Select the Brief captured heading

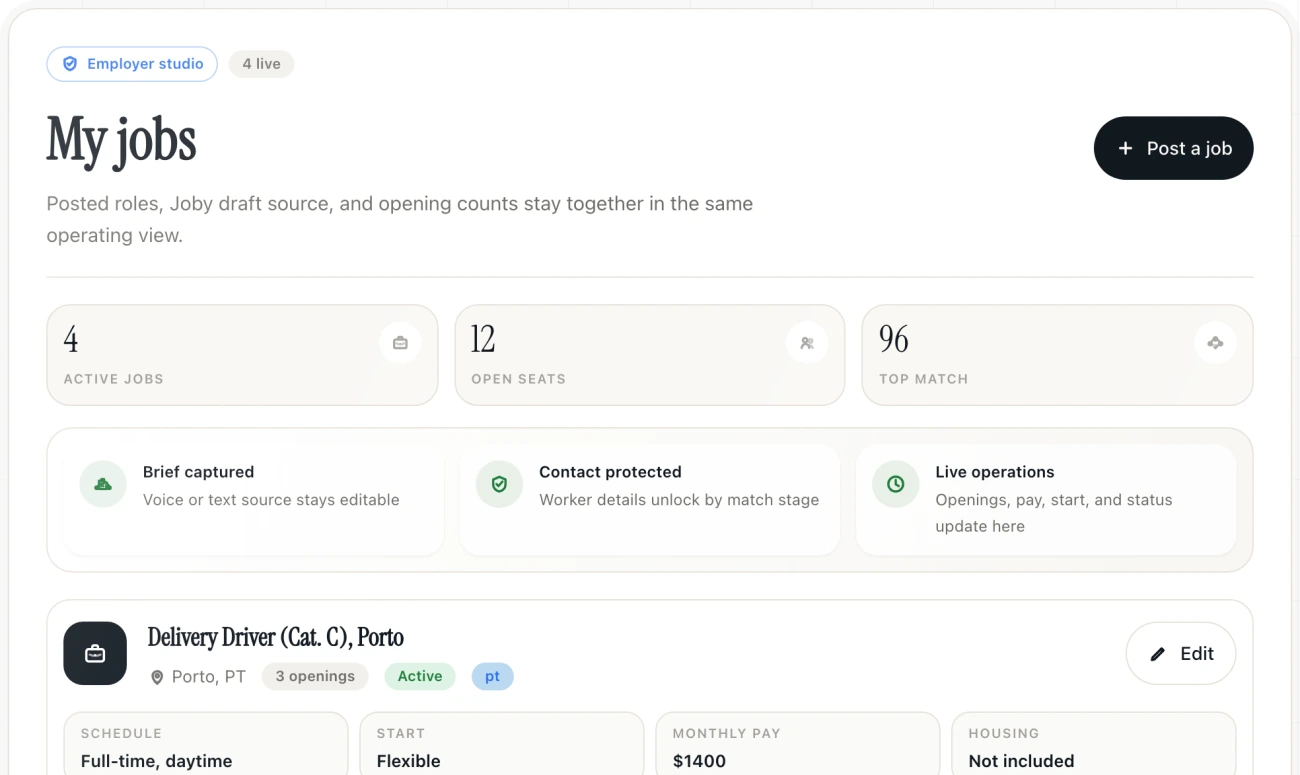[x=198, y=472]
